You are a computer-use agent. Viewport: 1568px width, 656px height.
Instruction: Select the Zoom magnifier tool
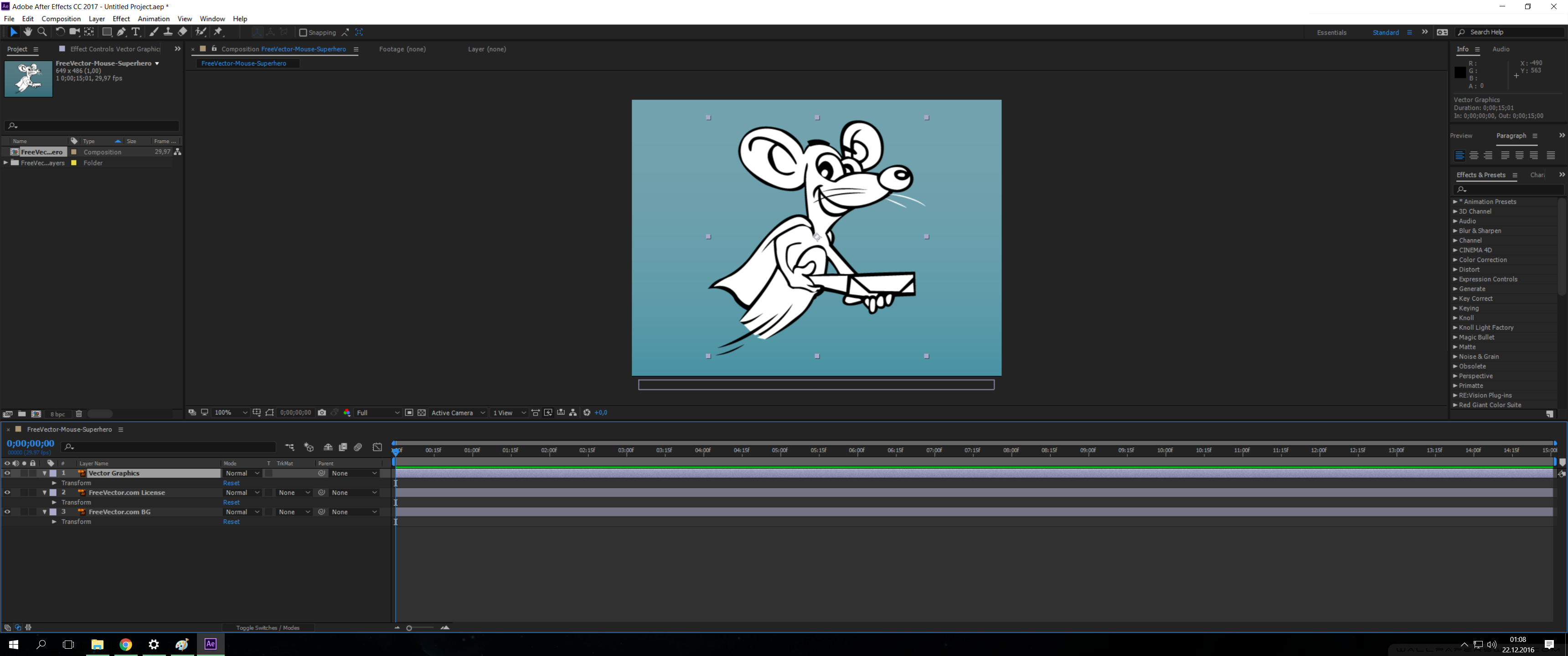click(42, 32)
